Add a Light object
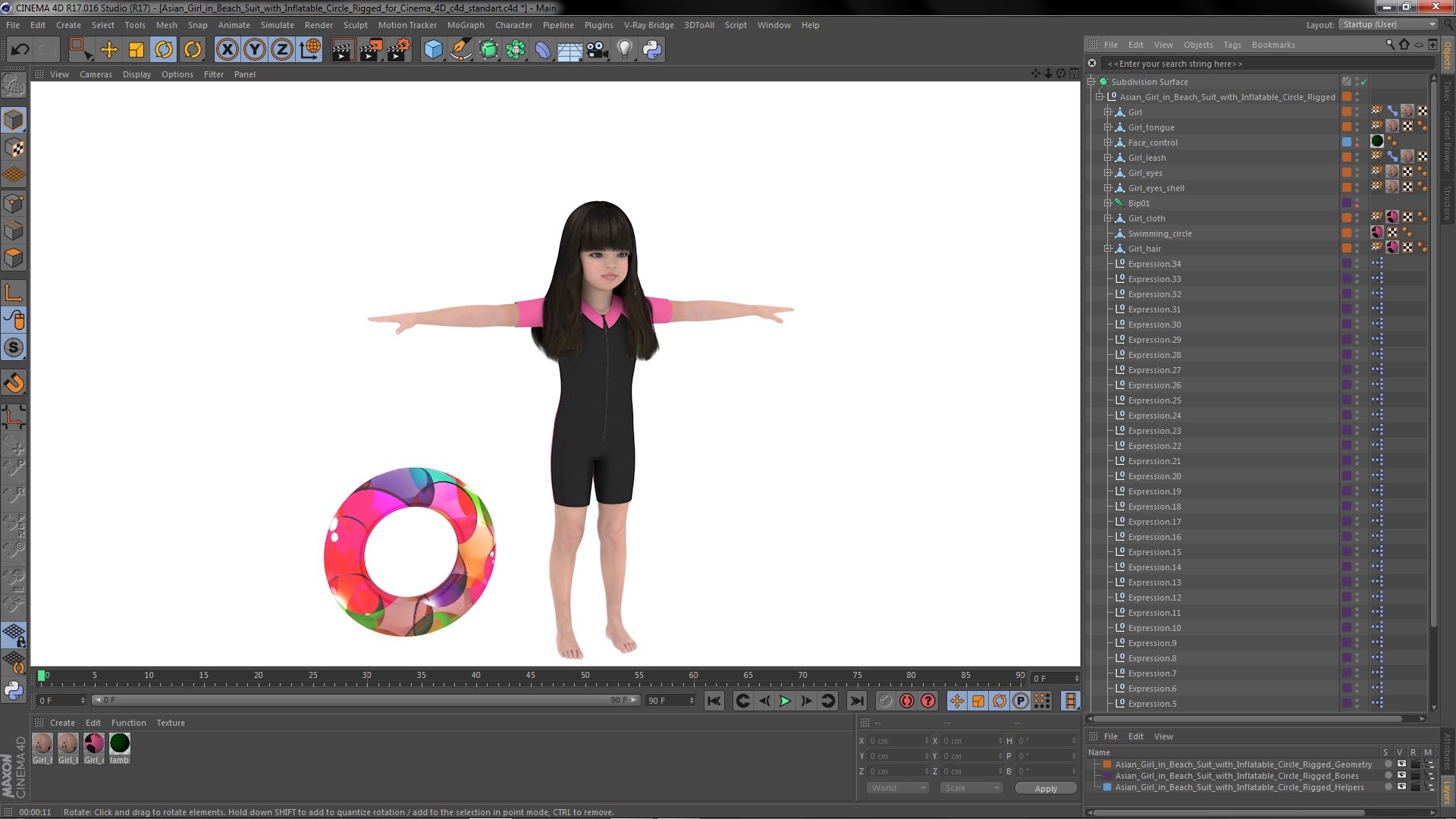This screenshot has height=819, width=1456. (625, 50)
